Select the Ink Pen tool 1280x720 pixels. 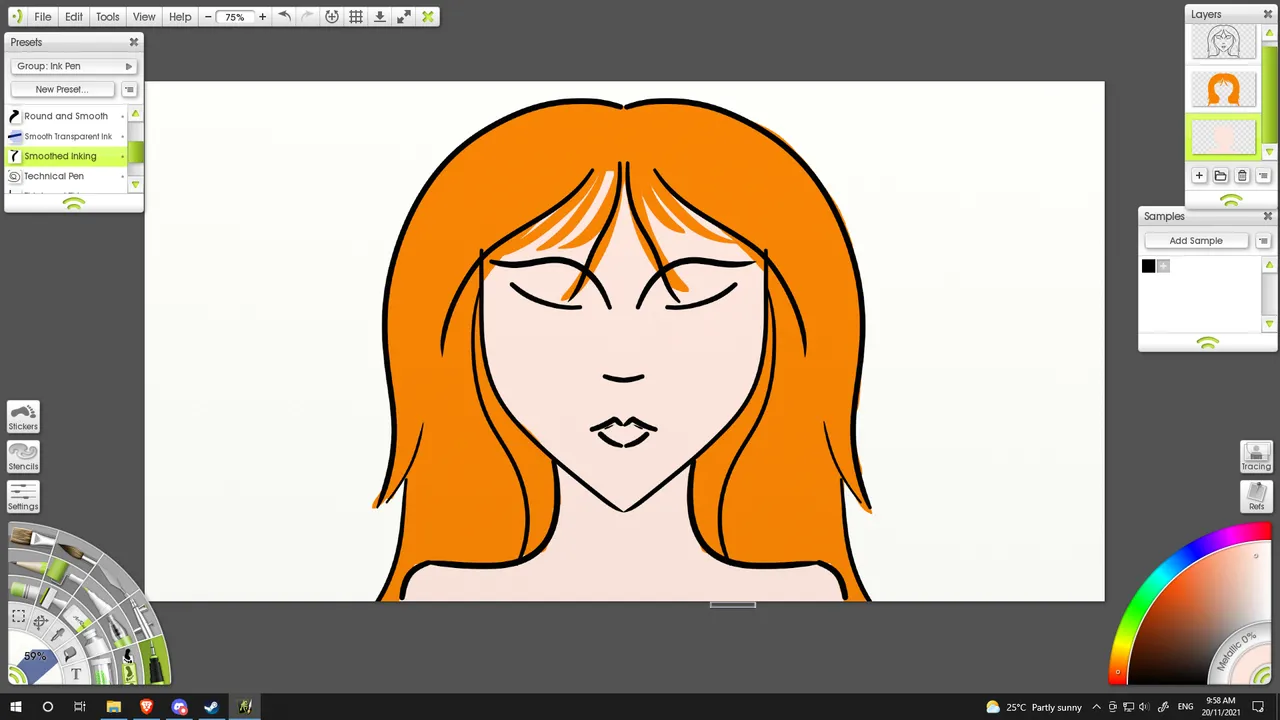pos(154,662)
